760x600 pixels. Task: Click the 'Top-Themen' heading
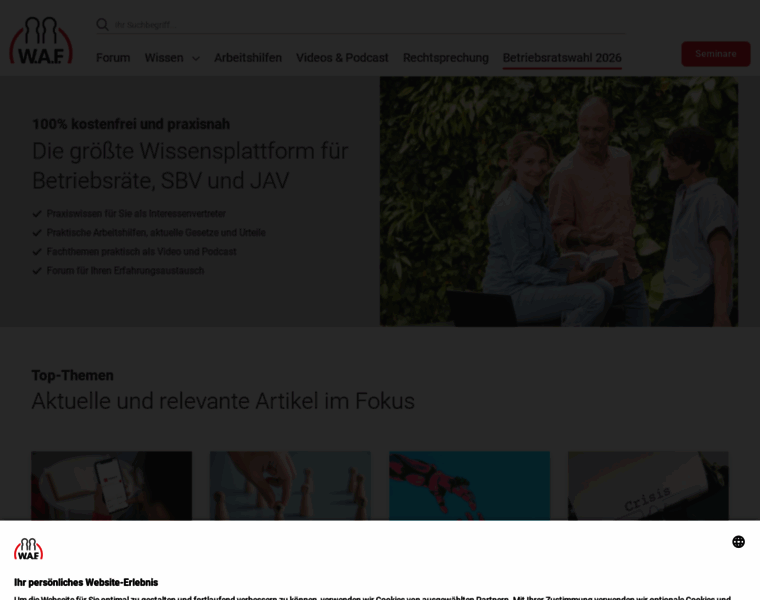pos(73,376)
